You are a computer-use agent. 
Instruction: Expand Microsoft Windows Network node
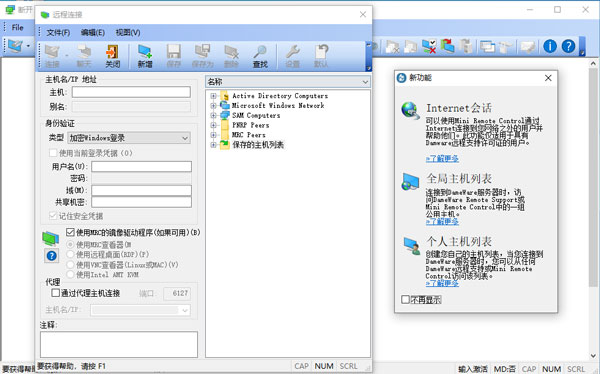click(x=213, y=105)
